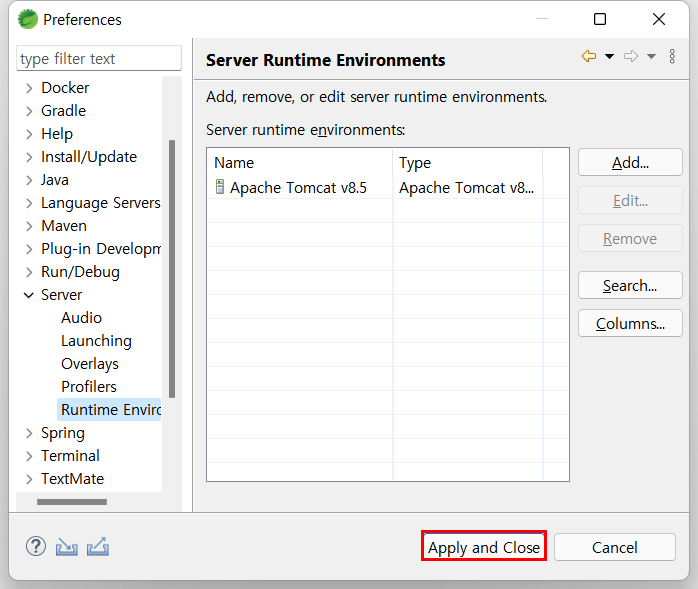Expand the TextMate tree node
The height and width of the screenshot is (589, 698).
pos(29,479)
